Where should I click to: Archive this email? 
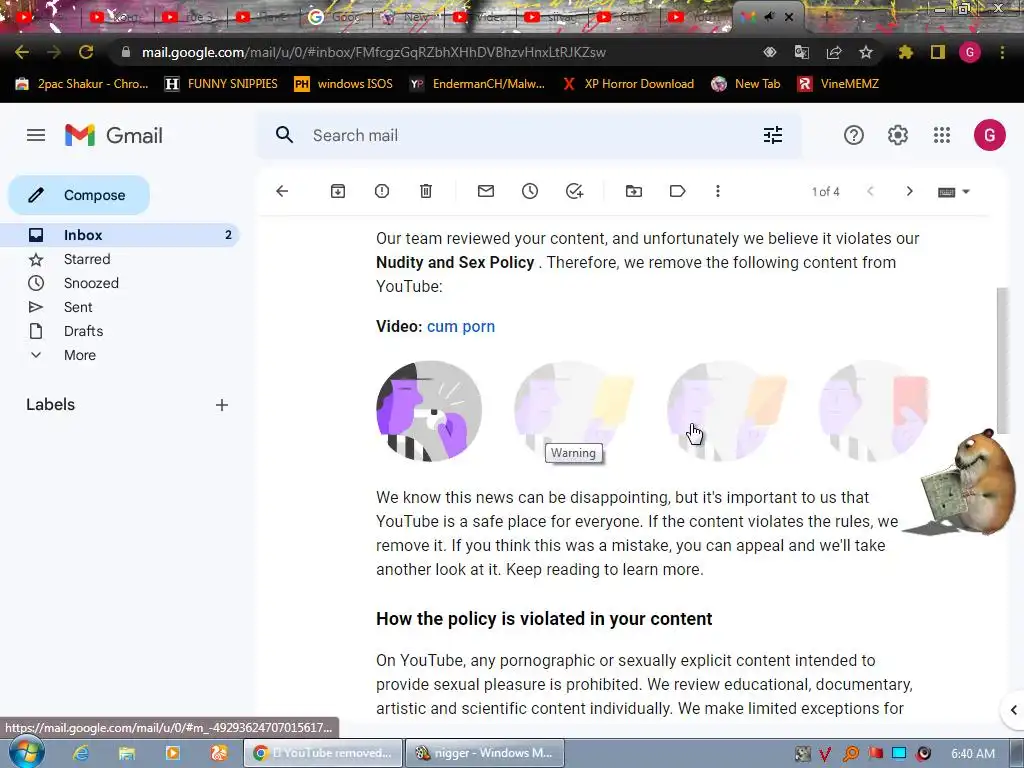[x=338, y=191]
